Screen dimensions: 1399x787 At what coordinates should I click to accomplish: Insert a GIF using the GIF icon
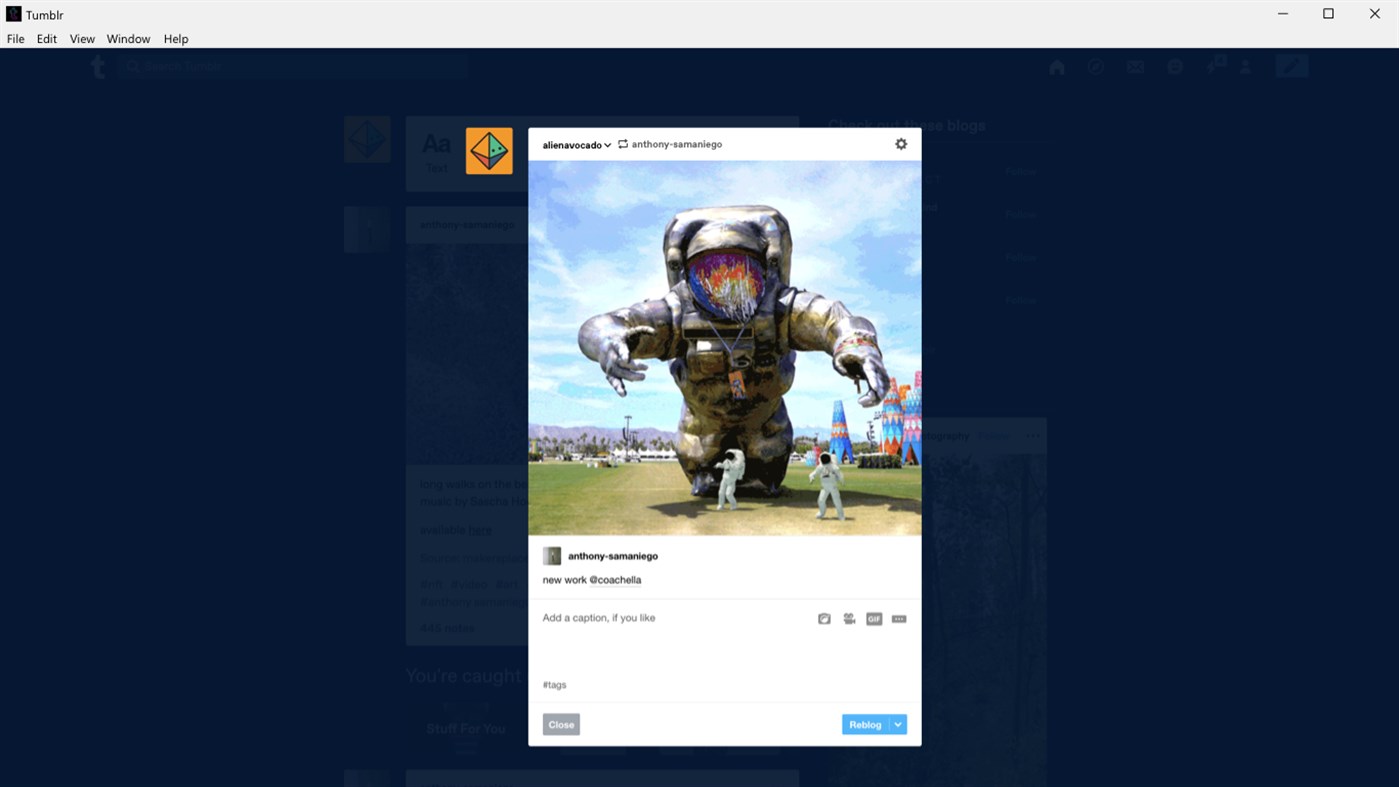[873, 618]
